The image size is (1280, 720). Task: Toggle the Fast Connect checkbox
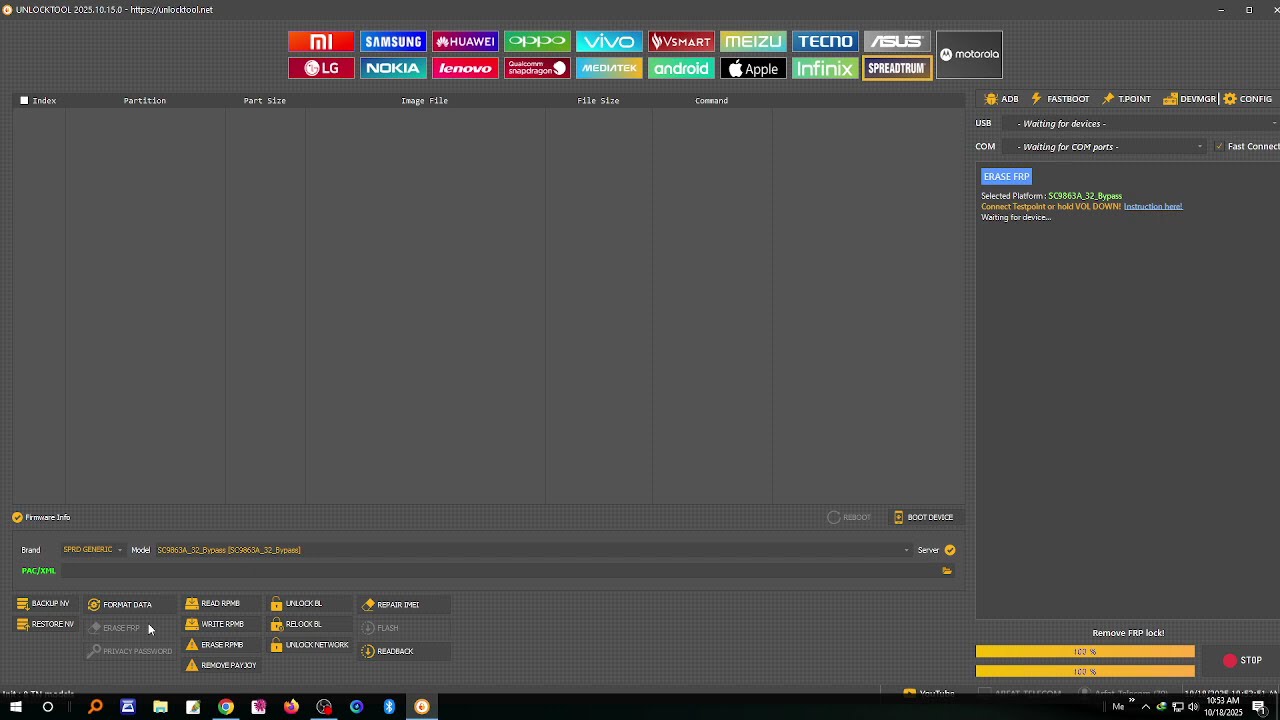1219,146
